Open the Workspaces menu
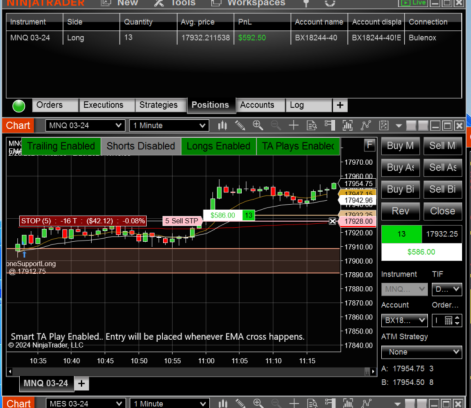This screenshot has height=408, width=471. tap(249, 3)
